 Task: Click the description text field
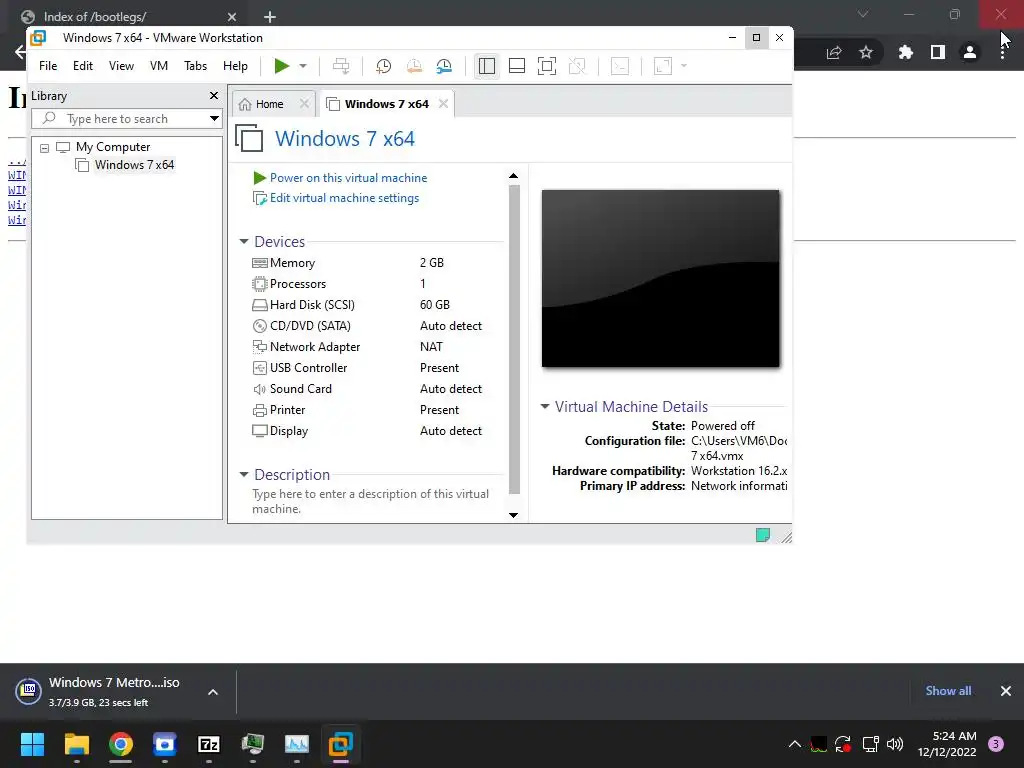[370, 502]
